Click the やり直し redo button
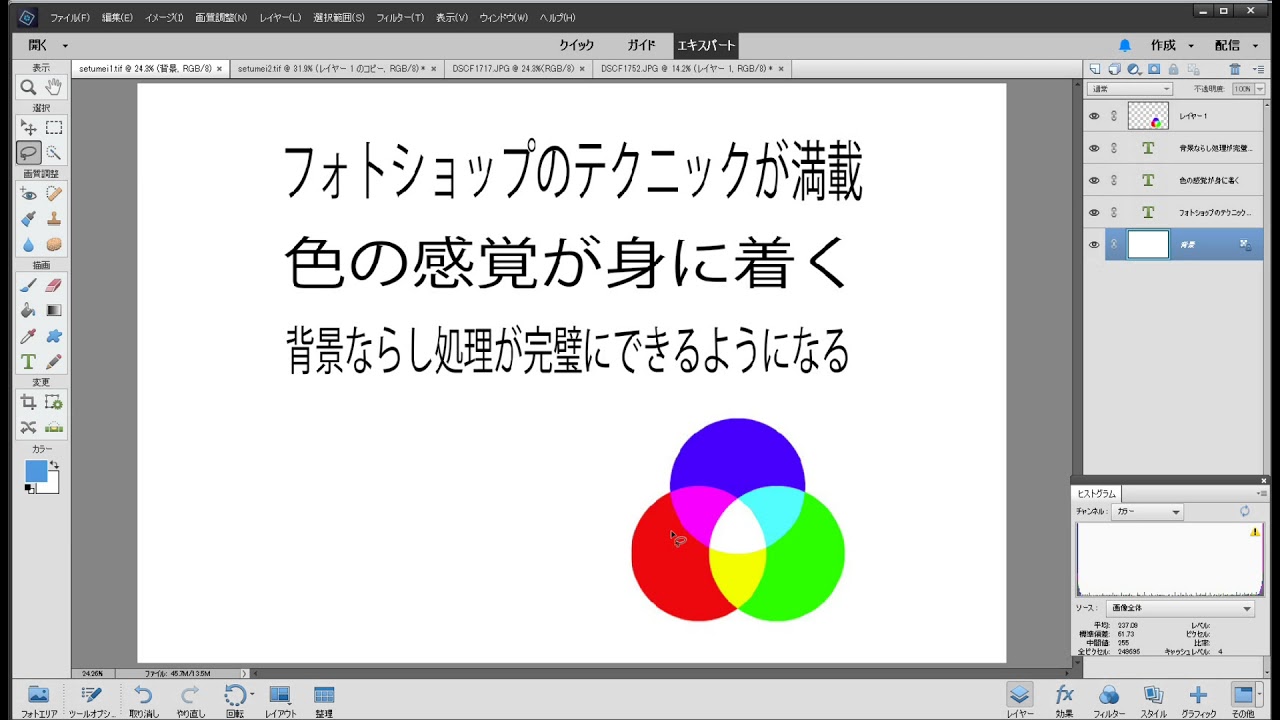1280x720 pixels. pyautogui.click(x=190, y=701)
